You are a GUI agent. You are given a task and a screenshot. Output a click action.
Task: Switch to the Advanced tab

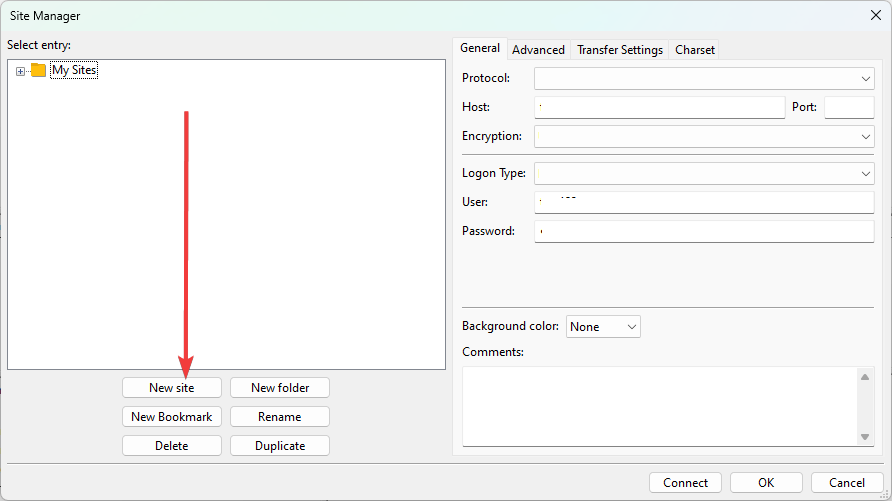[x=538, y=49]
